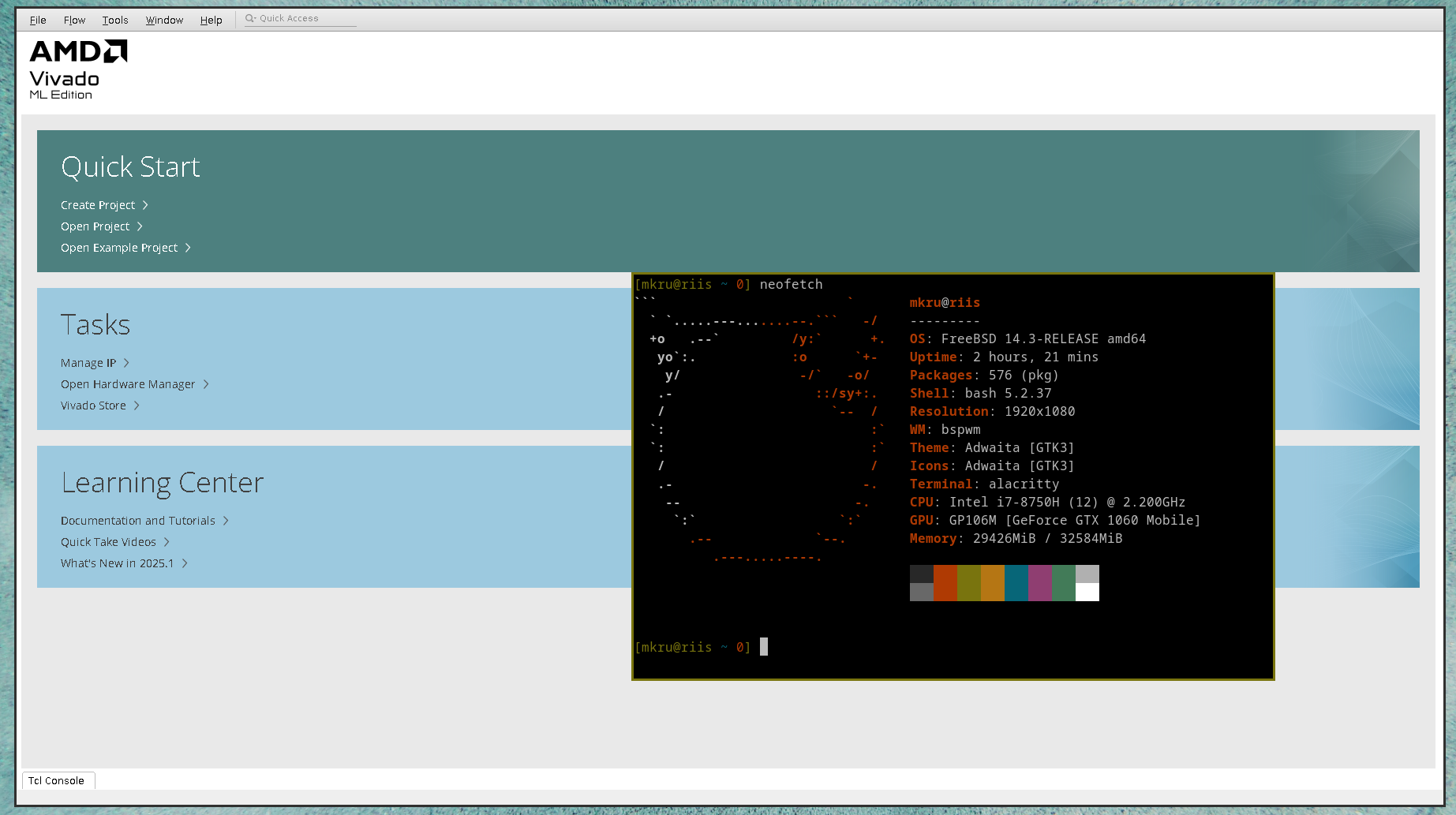Click chevron beside What's New in 2025.1
Viewport: 1456px width, 815px height.
(185, 563)
